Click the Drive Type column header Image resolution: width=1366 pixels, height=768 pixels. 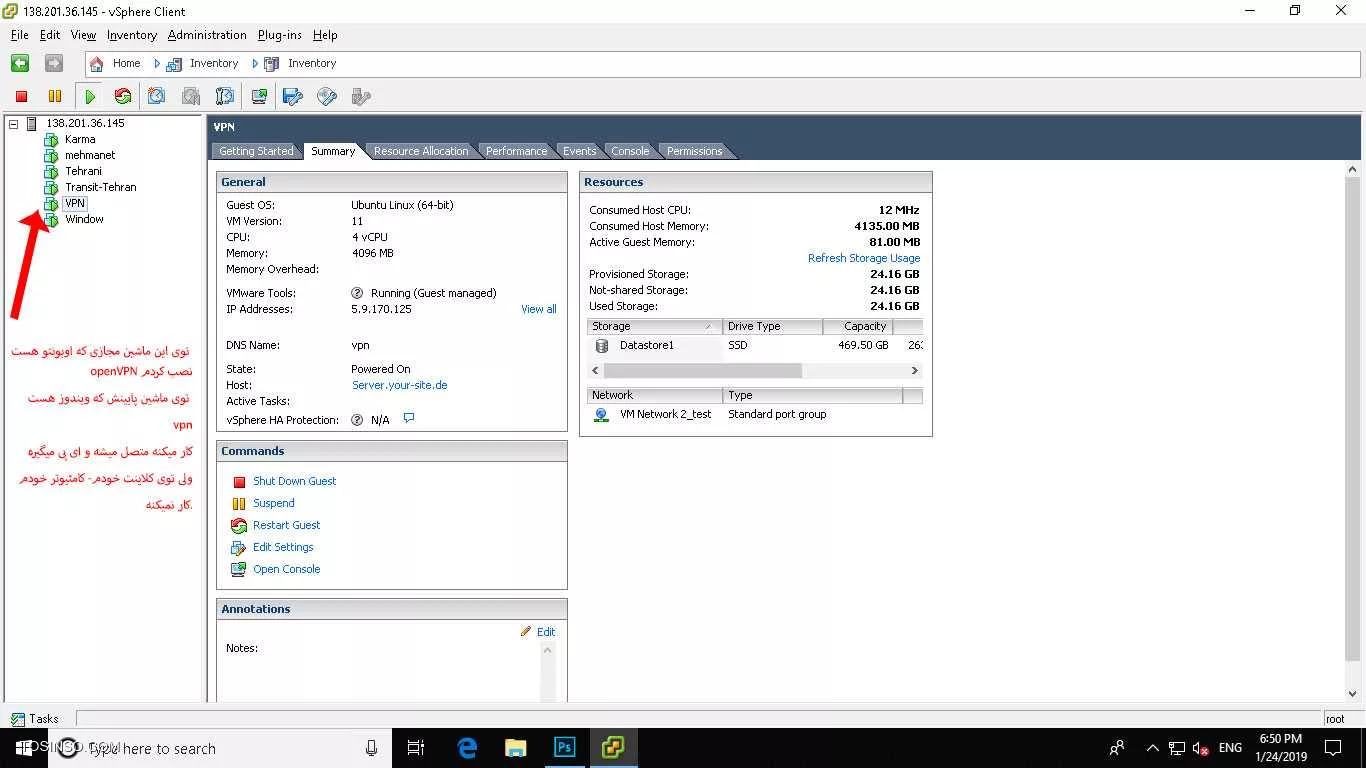773,327
